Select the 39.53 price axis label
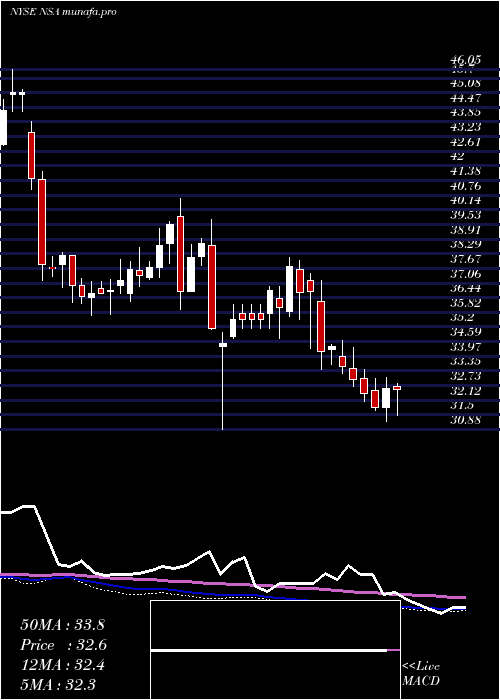Image resolution: width=500 pixels, height=700 pixels. [465, 215]
